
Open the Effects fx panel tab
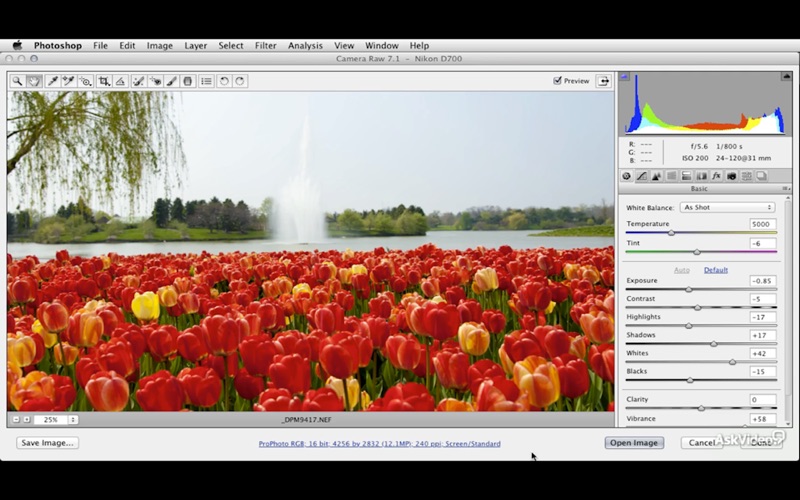point(716,176)
